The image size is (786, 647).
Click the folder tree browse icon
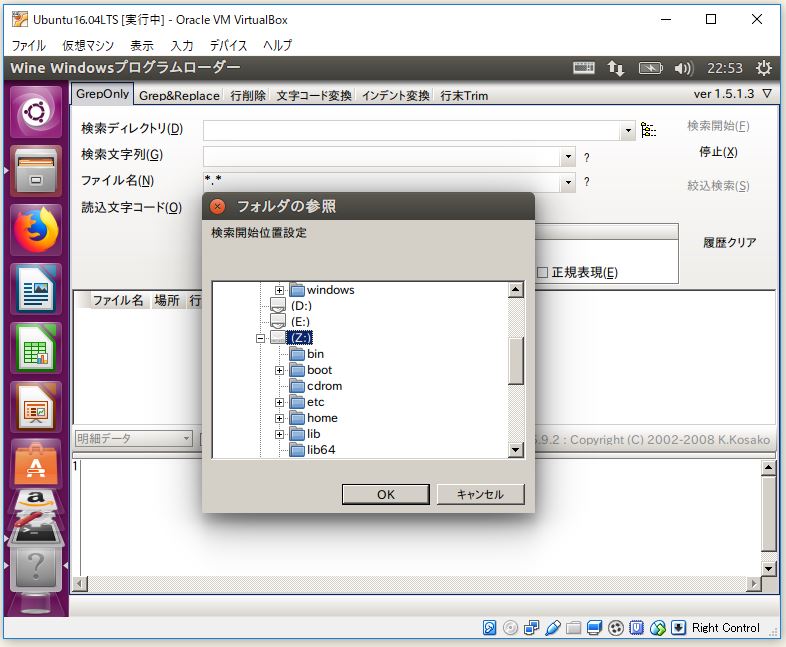coord(649,130)
